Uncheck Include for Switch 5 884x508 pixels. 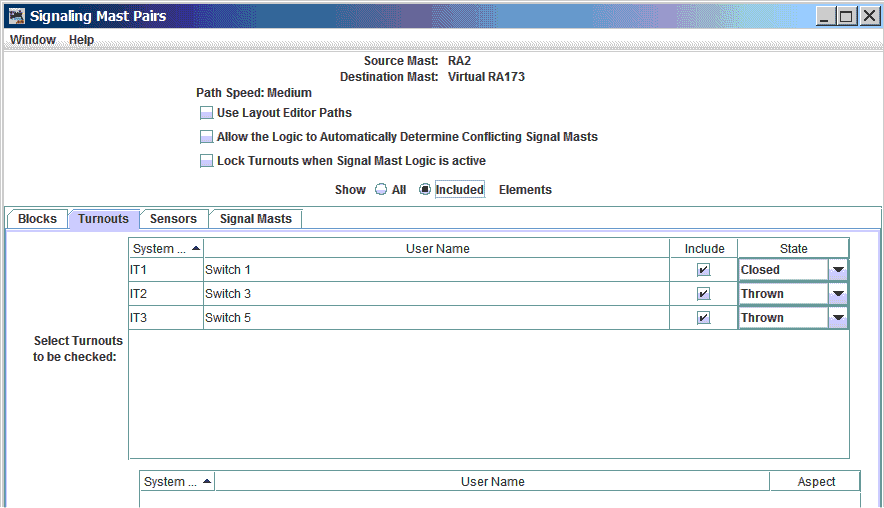coord(703,318)
